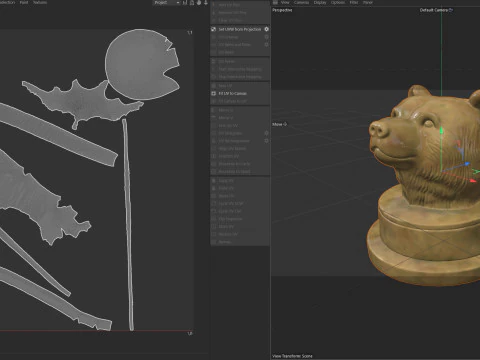Click the green Y-axis gizmo arrow
Screen dimensions: 480x360
point(442,131)
